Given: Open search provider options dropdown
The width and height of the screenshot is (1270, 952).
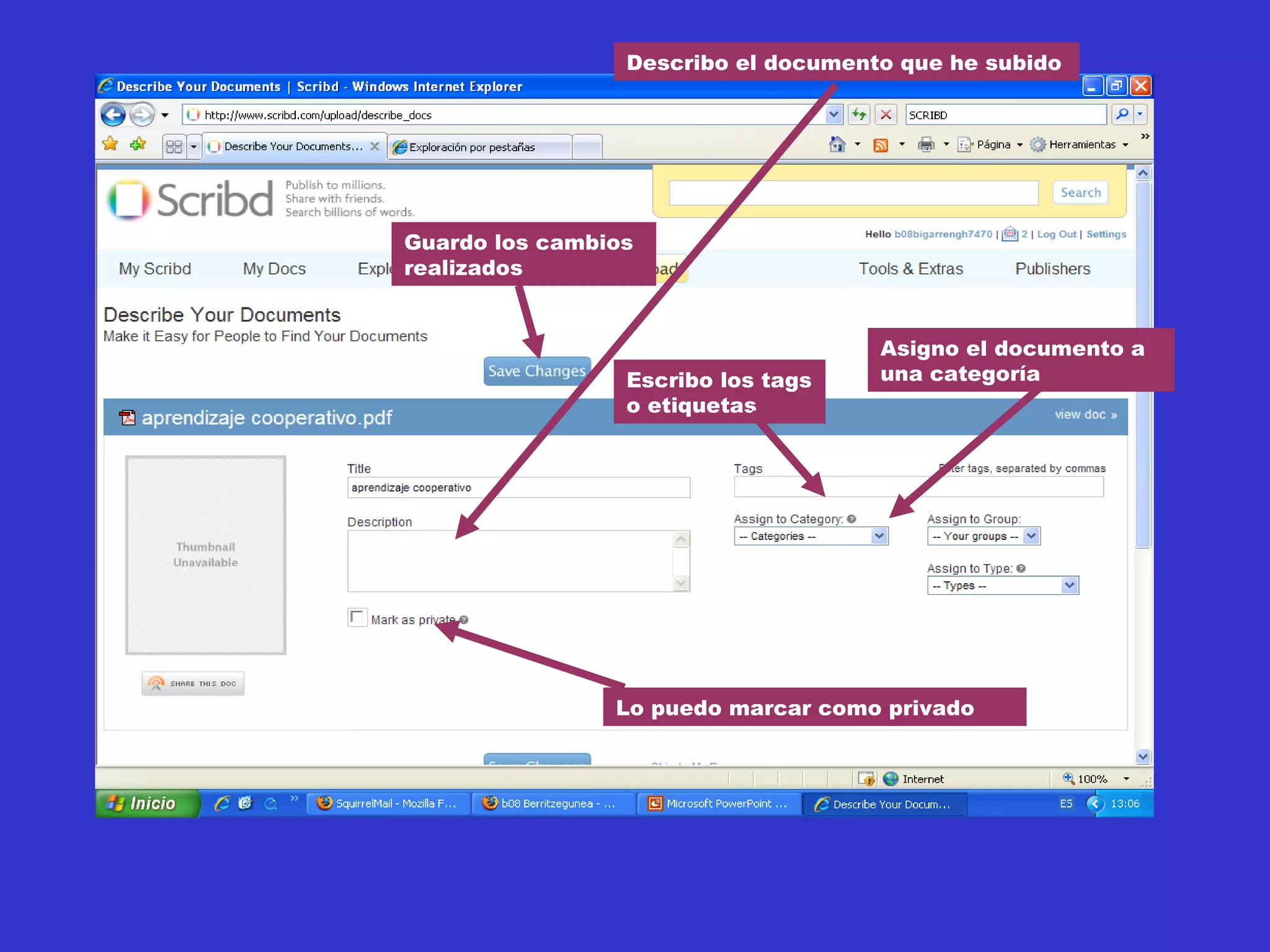Looking at the screenshot, I should (1140, 114).
